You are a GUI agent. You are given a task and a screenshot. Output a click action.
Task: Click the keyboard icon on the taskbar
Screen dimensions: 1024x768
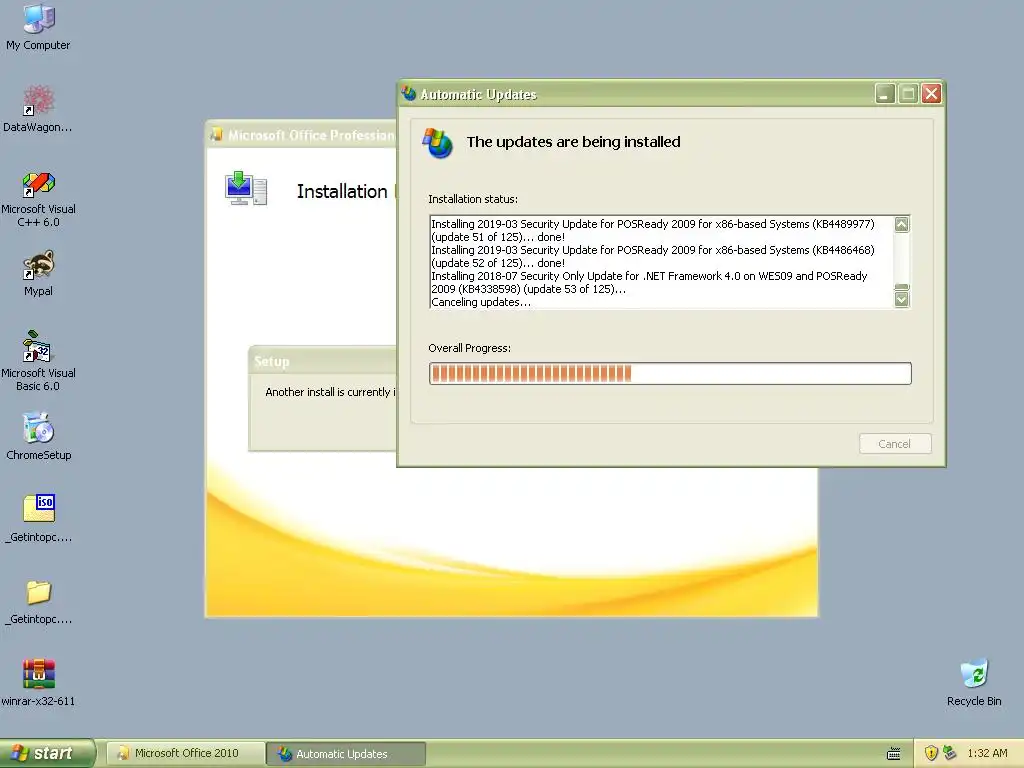tap(894, 754)
